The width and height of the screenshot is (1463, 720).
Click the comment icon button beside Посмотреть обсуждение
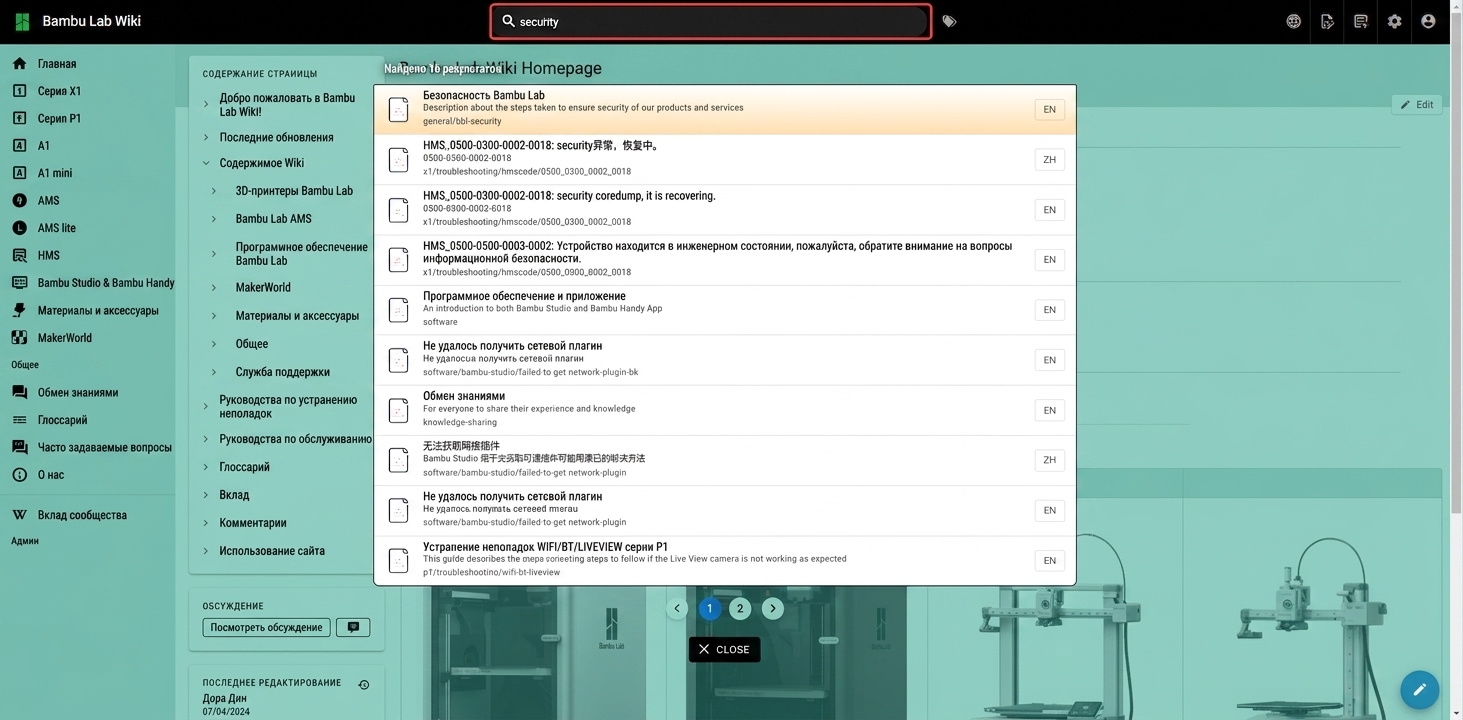pyautogui.click(x=353, y=627)
